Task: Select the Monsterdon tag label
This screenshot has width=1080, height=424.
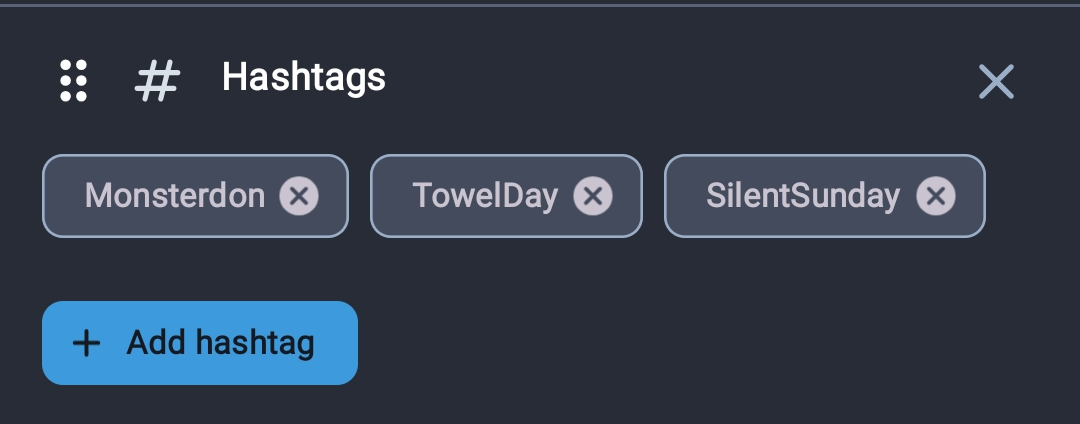Action: [174, 196]
